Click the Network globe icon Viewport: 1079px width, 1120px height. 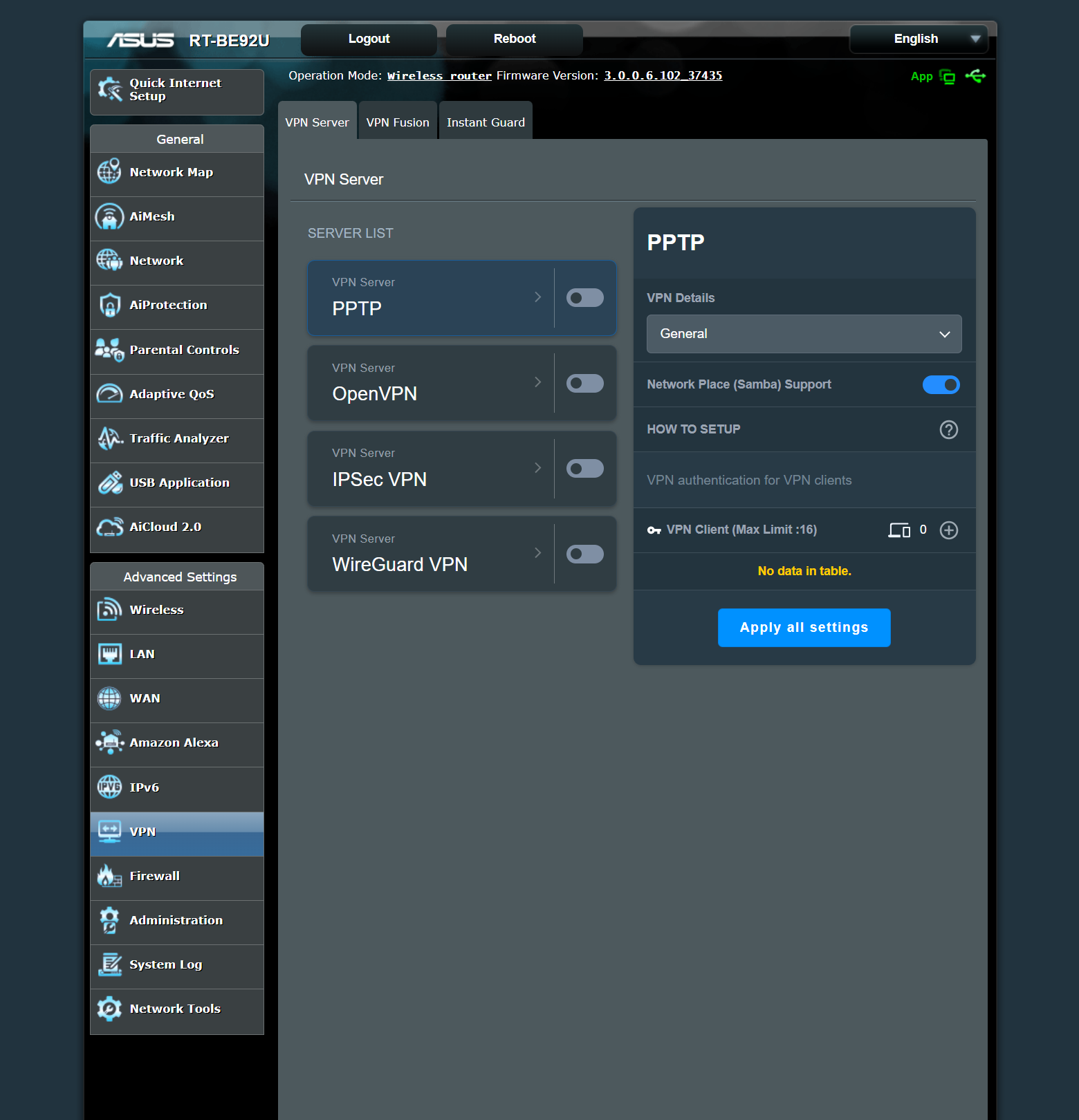click(x=109, y=261)
